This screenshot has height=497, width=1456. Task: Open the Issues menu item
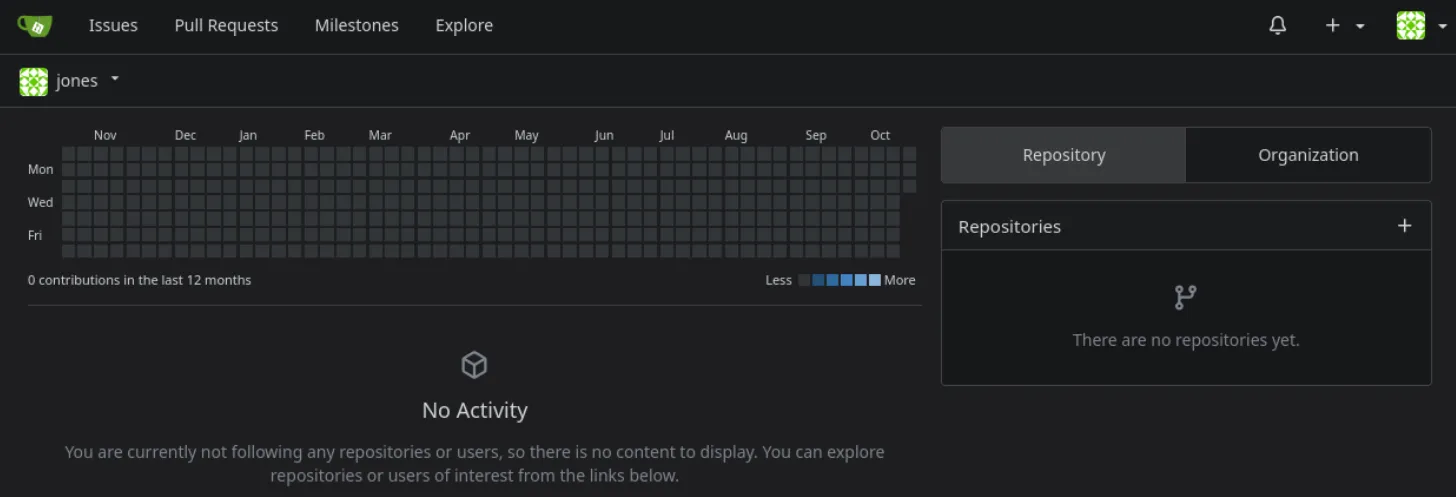tap(113, 26)
